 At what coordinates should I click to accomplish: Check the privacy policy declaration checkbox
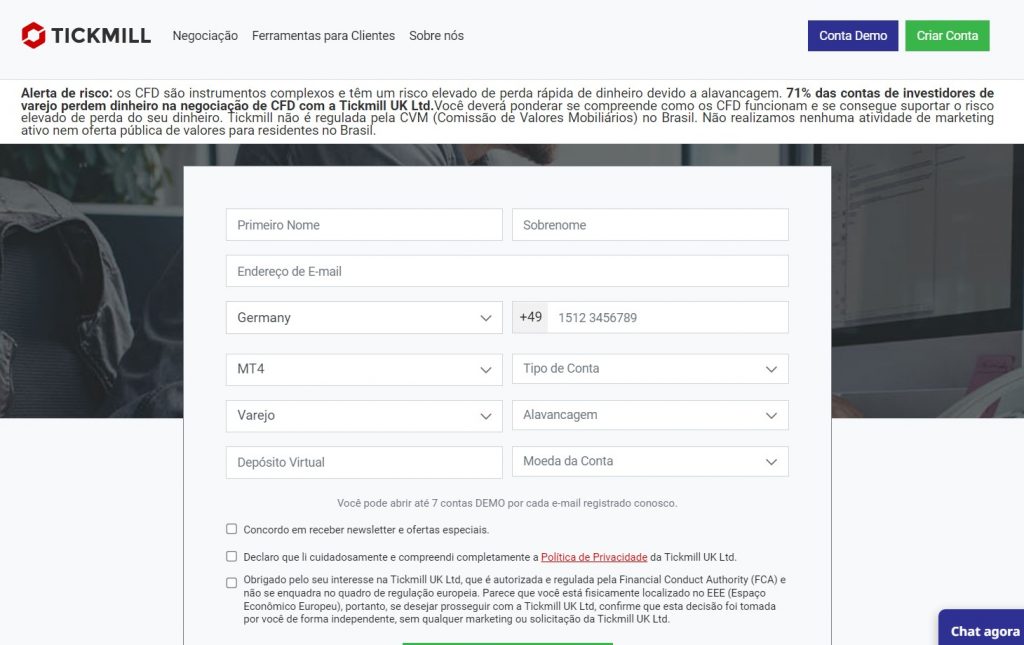(231, 556)
